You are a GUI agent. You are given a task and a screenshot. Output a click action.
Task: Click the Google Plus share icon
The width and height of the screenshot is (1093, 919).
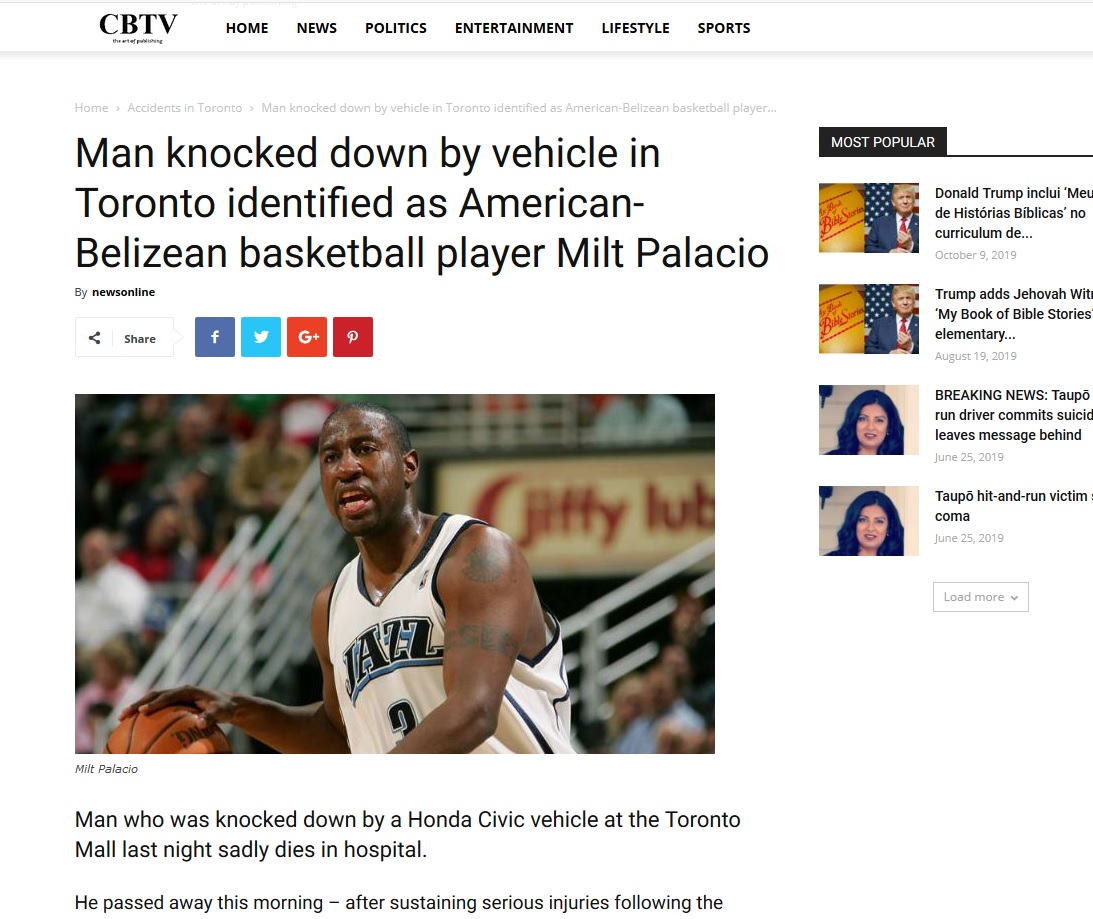coord(307,337)
